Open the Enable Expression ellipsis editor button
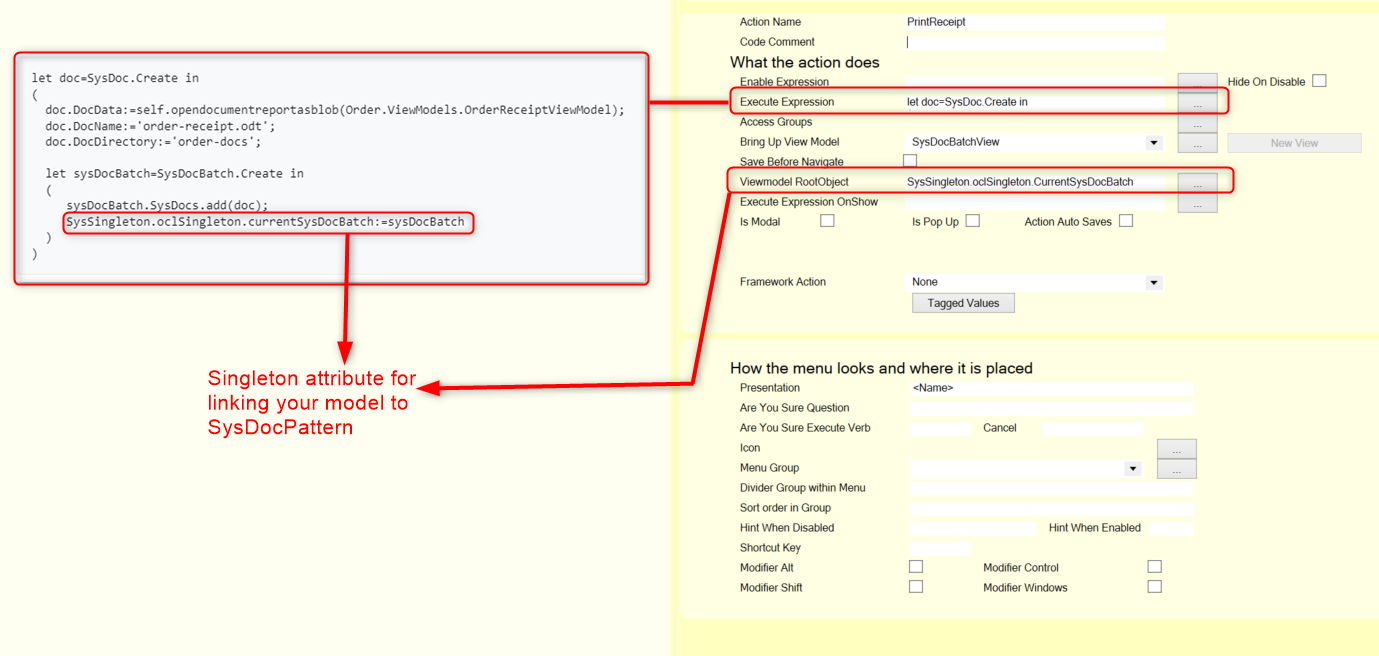The image size is (1379, 656). tap(1197, 80)
